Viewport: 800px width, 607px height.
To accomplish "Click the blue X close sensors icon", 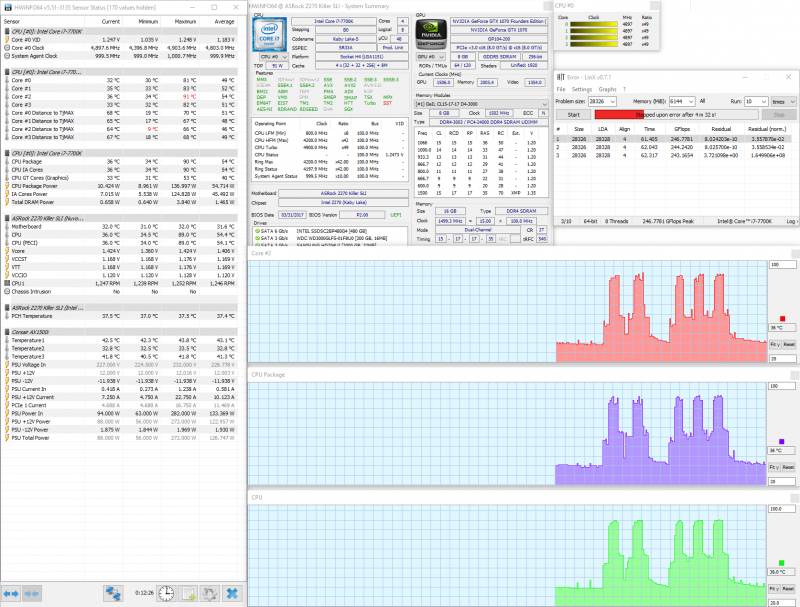I will point(232,594).
